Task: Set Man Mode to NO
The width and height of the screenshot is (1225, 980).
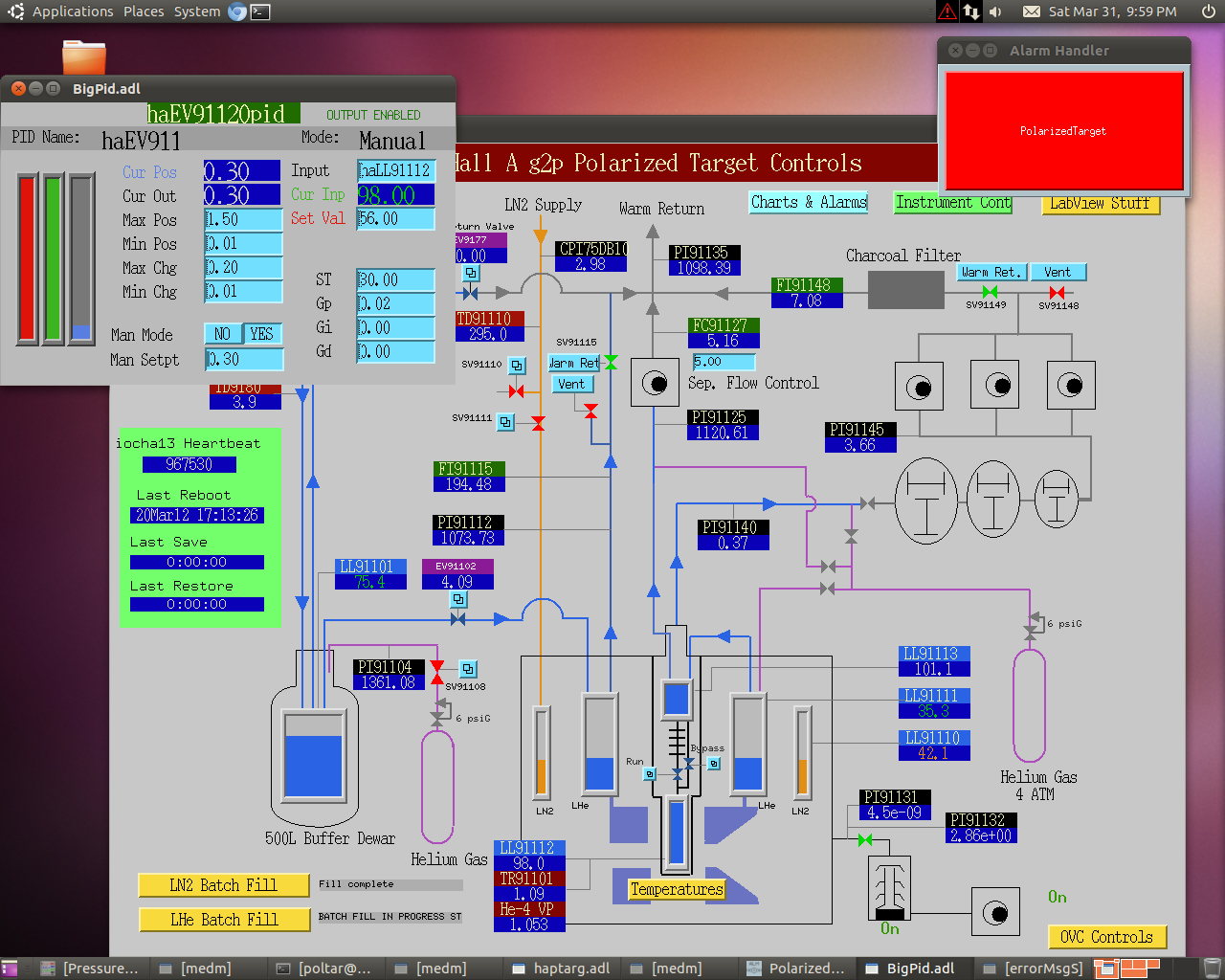Action: tap(222, 334)
